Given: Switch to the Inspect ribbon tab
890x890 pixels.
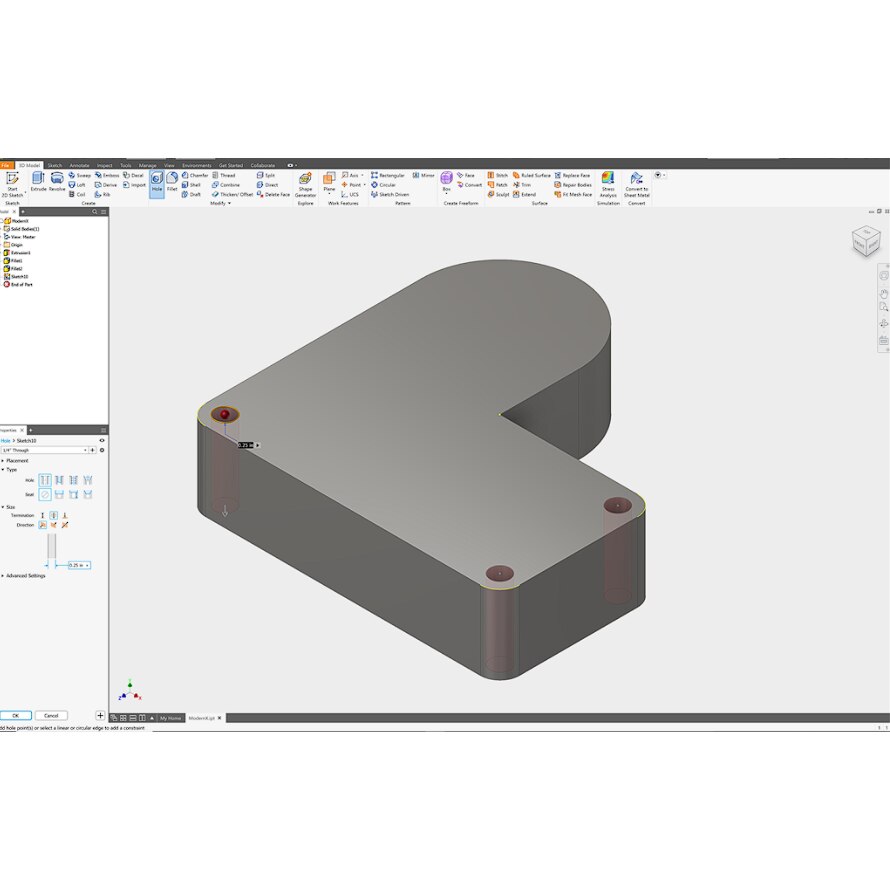Looking at the screenshot, I should 104,165.
